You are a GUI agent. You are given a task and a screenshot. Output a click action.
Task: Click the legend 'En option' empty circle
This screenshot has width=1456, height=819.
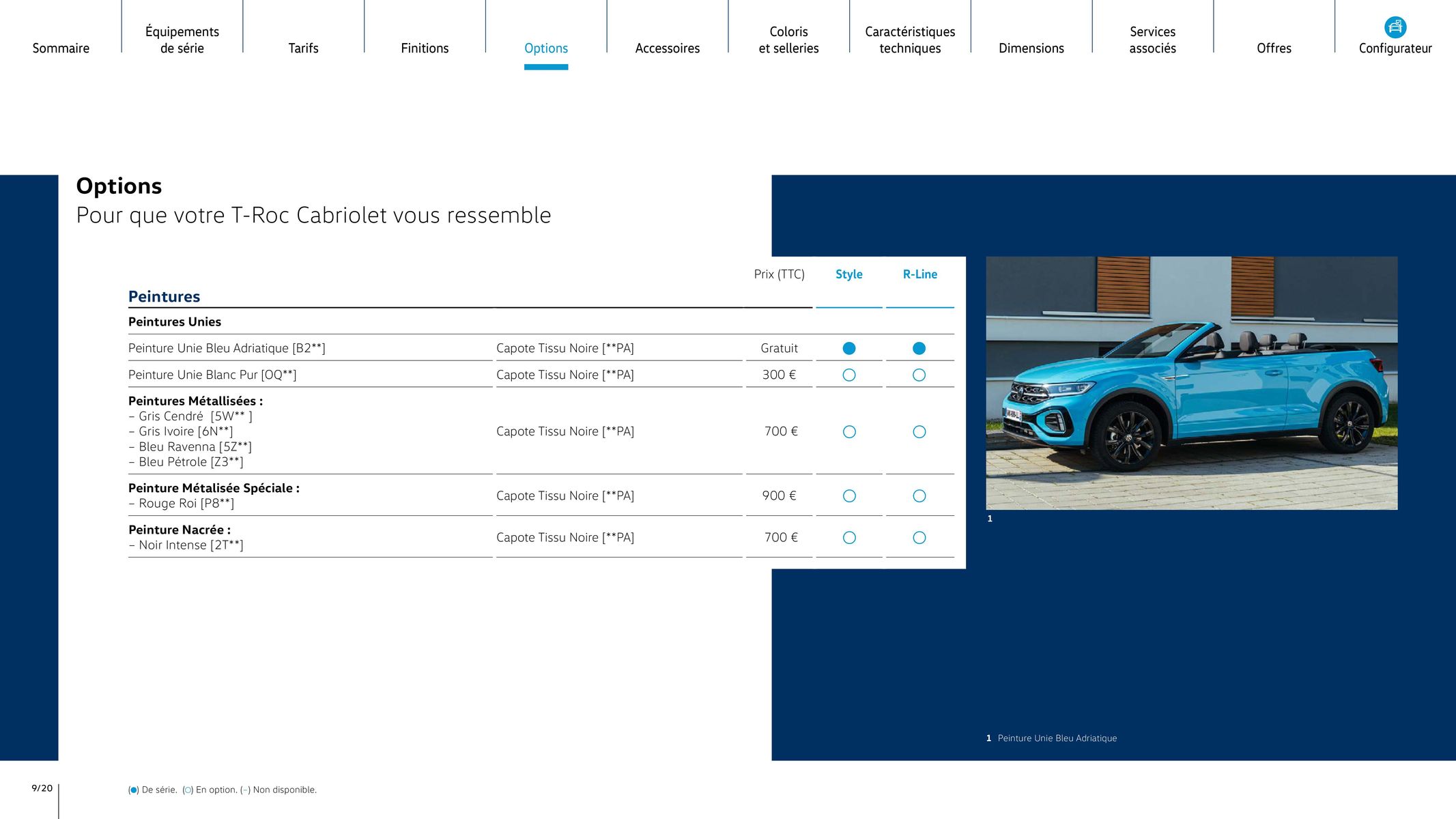[x=188, y=790]
